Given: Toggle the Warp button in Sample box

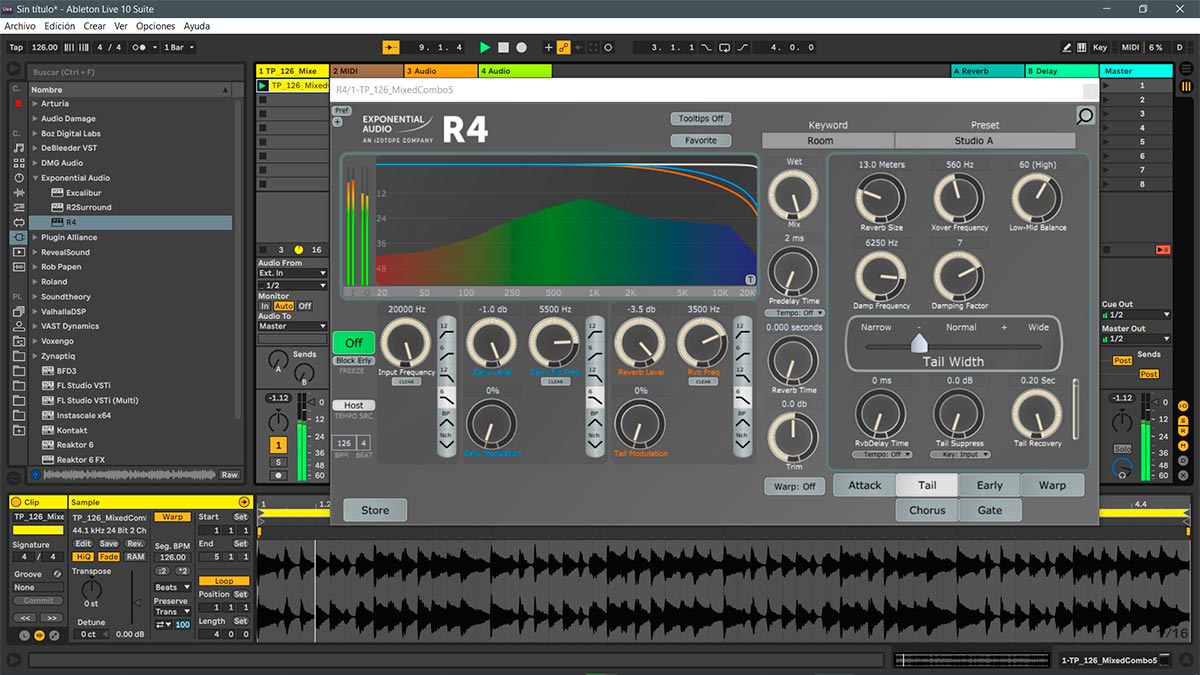Looking at the screenshot, I should pyautogui.click(x=173, y=517).
